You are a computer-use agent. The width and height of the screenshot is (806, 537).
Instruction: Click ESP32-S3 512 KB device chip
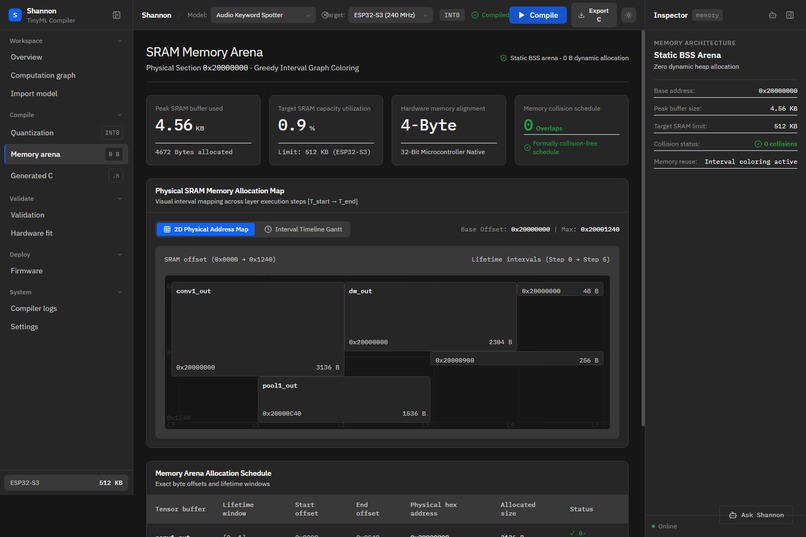tap(66, 483)
